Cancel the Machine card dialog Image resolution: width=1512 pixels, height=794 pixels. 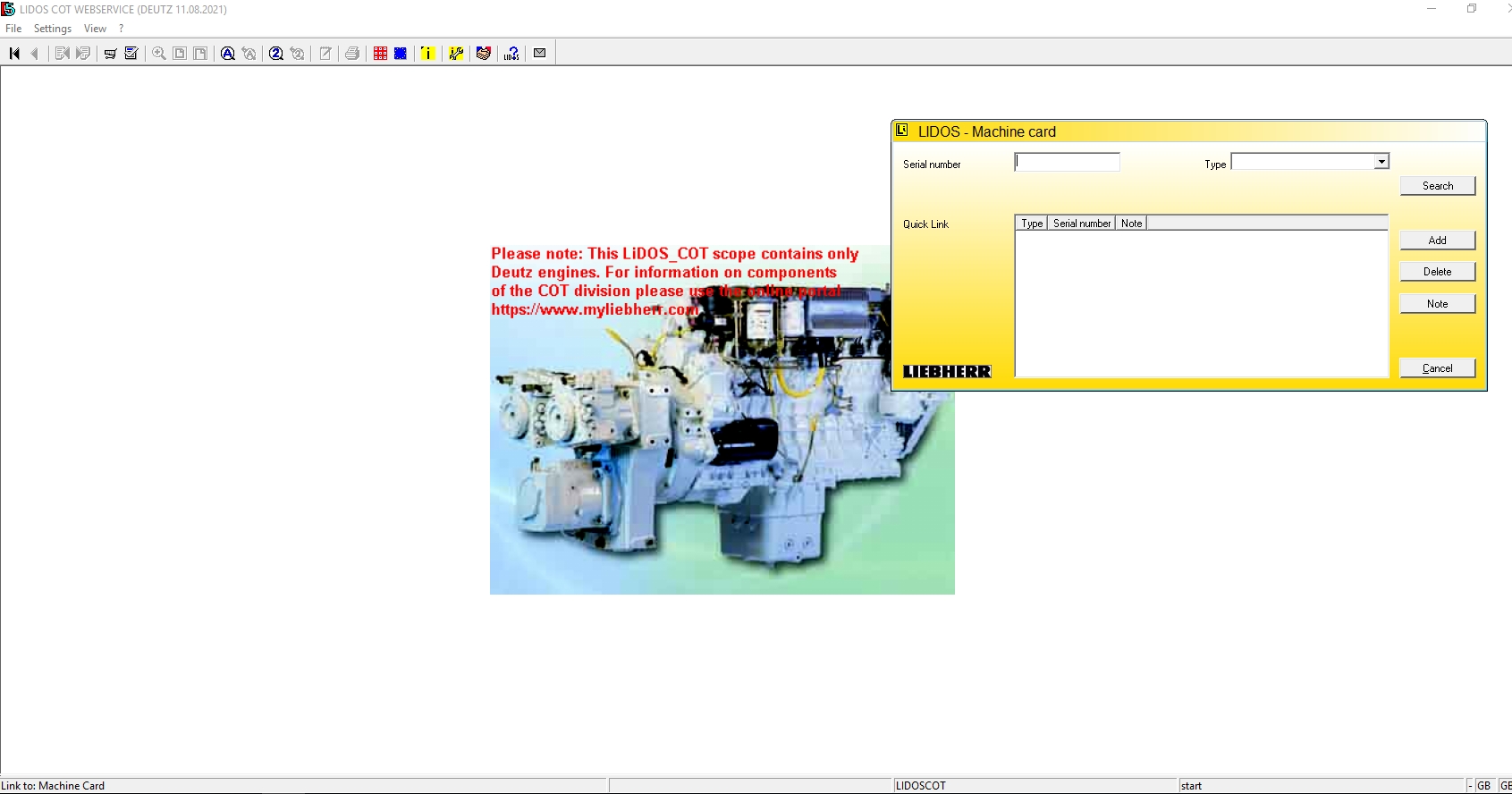(1438, 368)
